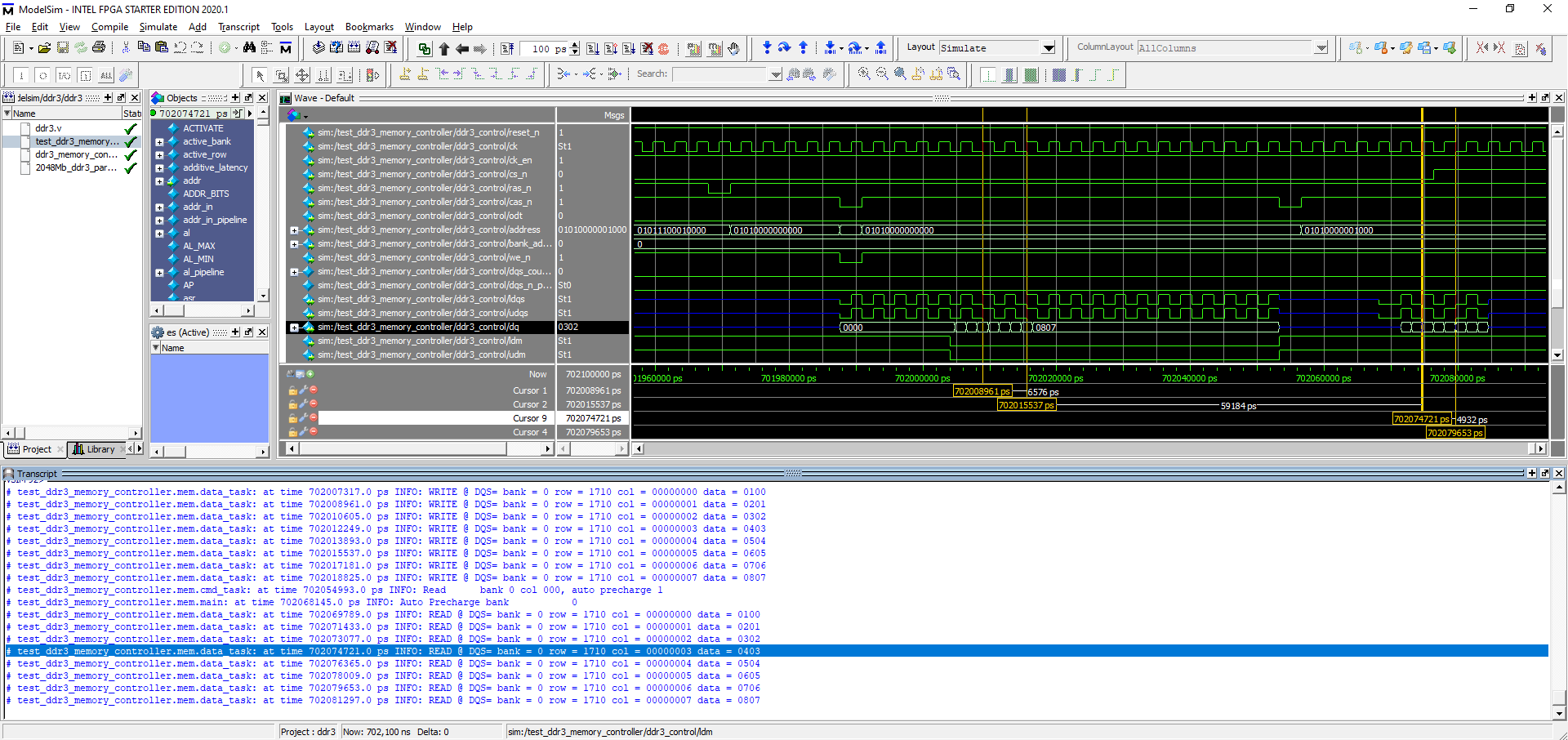Toggle the lock on Cursor 9
This screenshot has width=1568, height=740.
(292, 418)
